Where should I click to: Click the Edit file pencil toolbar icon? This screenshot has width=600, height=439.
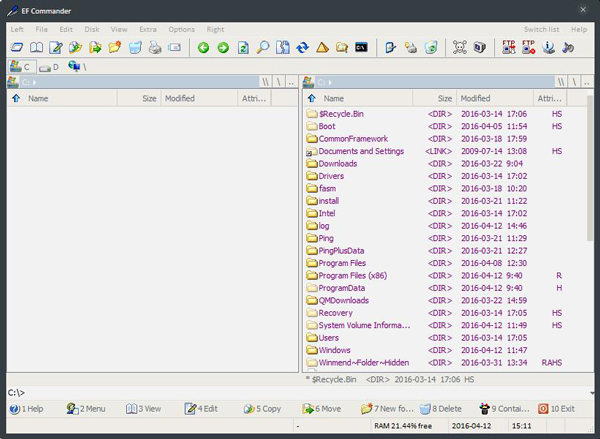[56, 47]
